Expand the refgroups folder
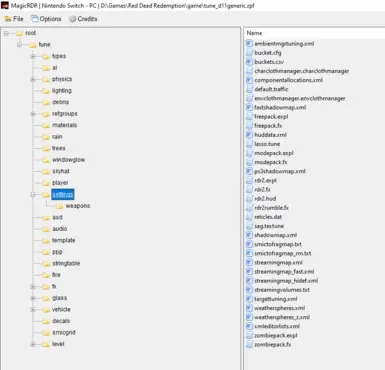Image resolution: width=385 pixels, height=370 pixels. 33,114
